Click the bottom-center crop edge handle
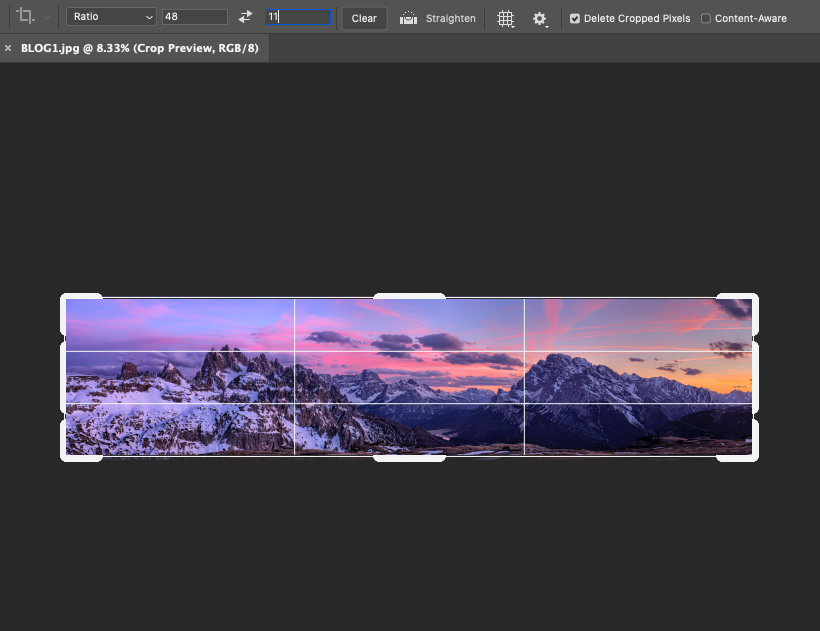820x631 pixels. click(x=409, y=458)
